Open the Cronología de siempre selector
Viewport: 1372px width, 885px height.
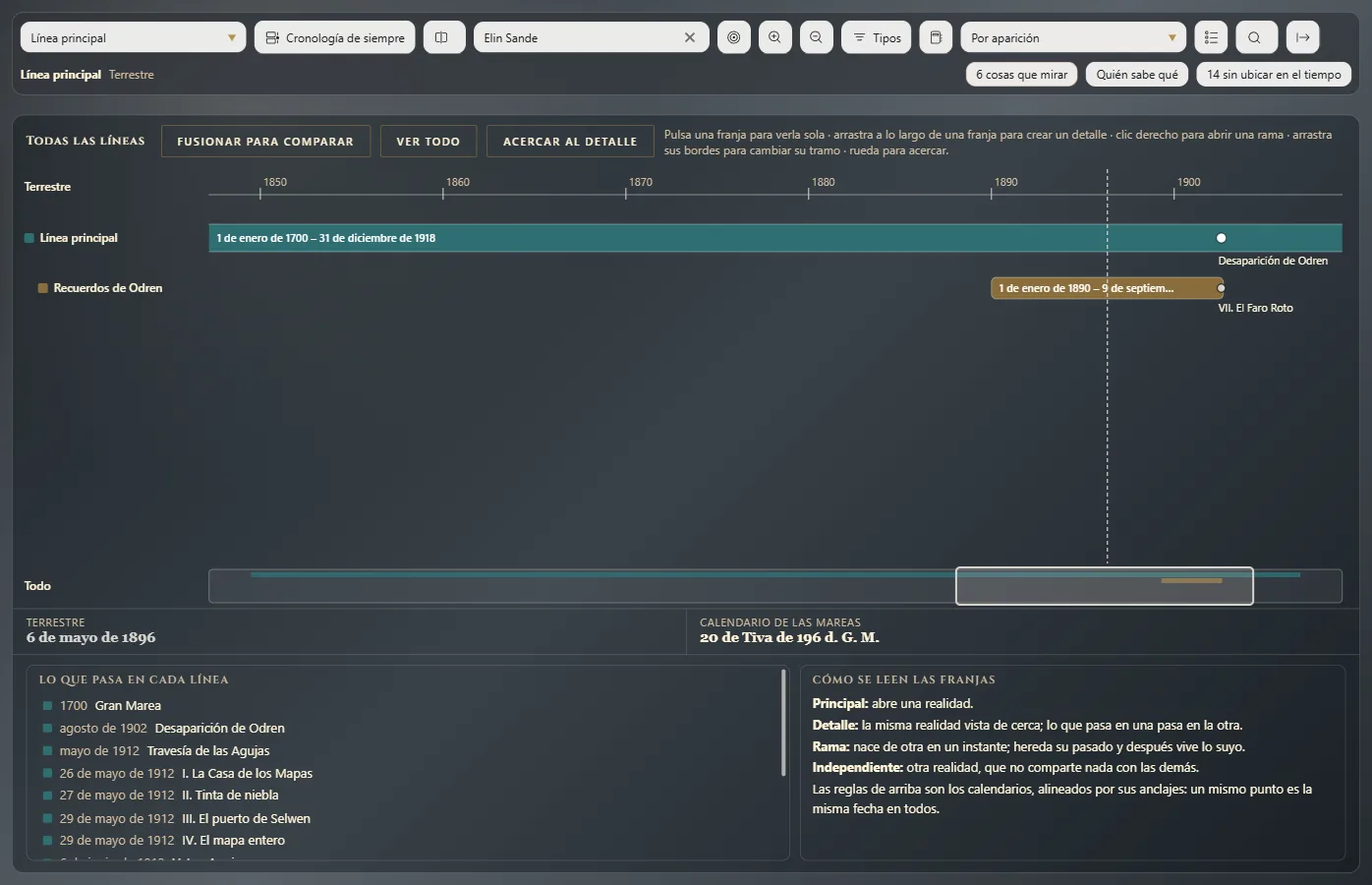[x=335, y=37]
